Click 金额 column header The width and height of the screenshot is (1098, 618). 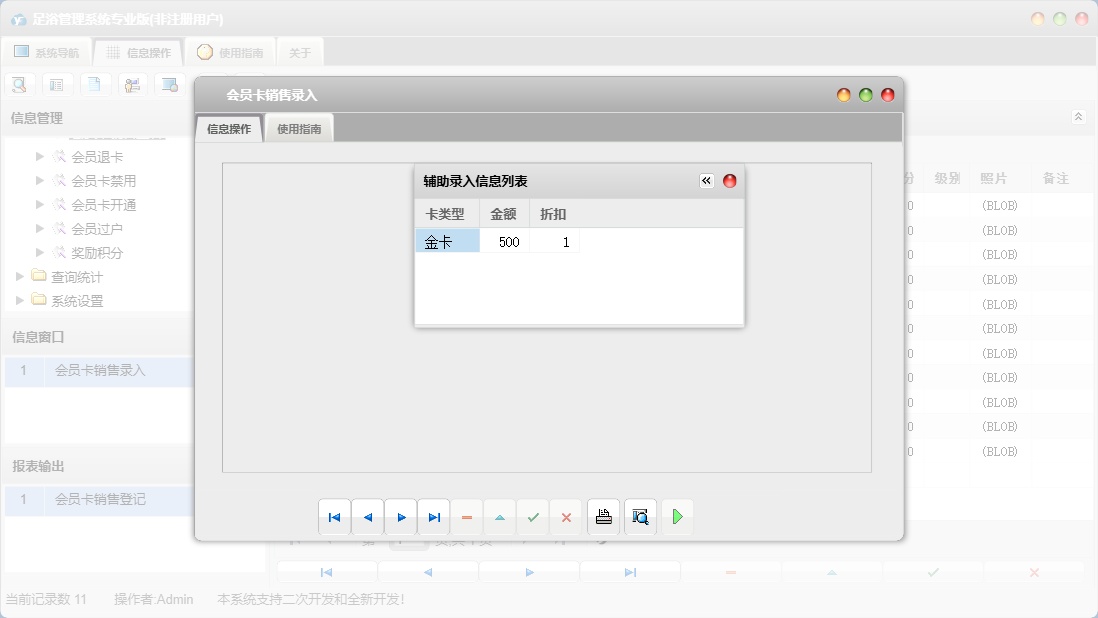pos(503,214)
